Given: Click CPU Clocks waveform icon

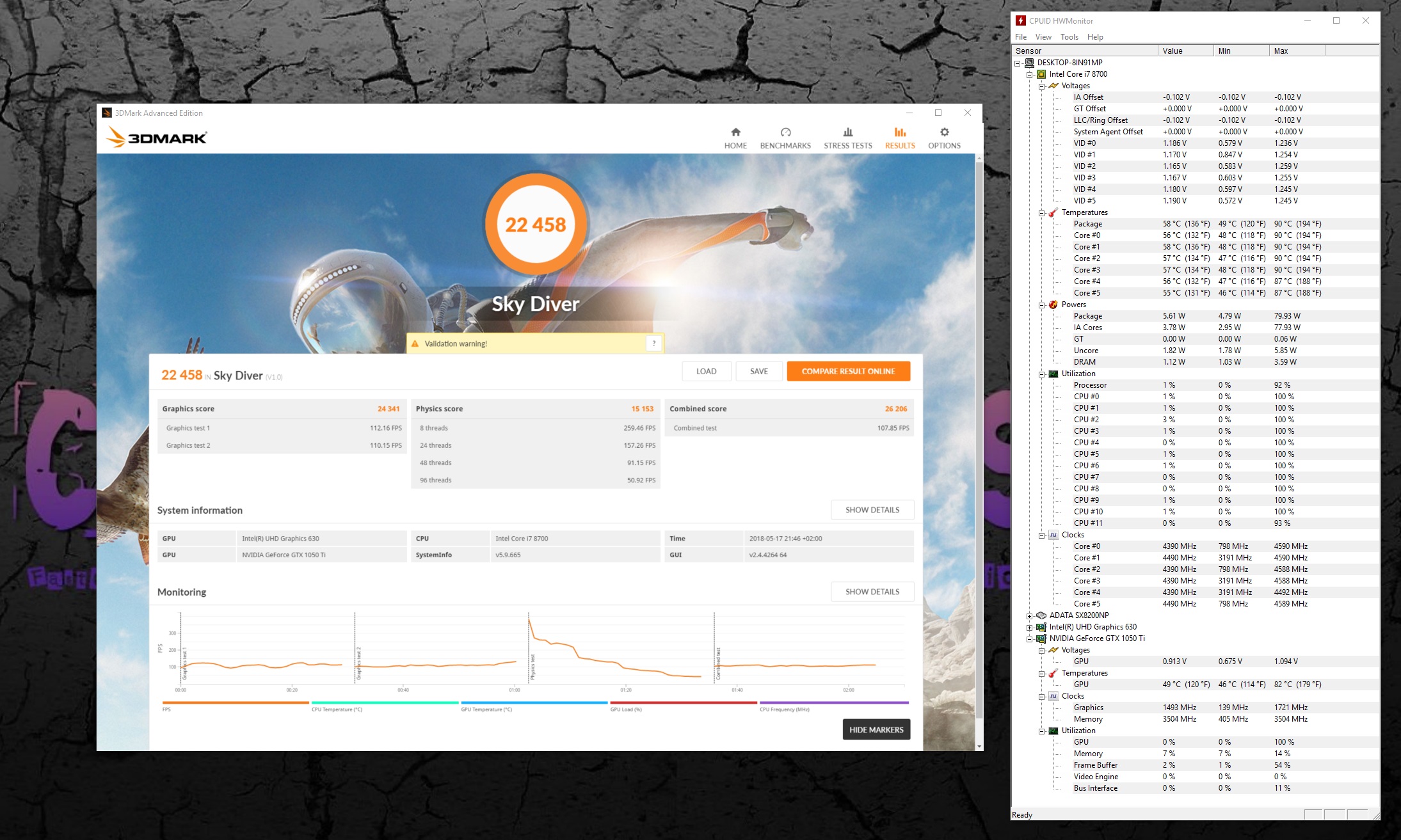Looking at the screenshot, I should pos(1053,535).
